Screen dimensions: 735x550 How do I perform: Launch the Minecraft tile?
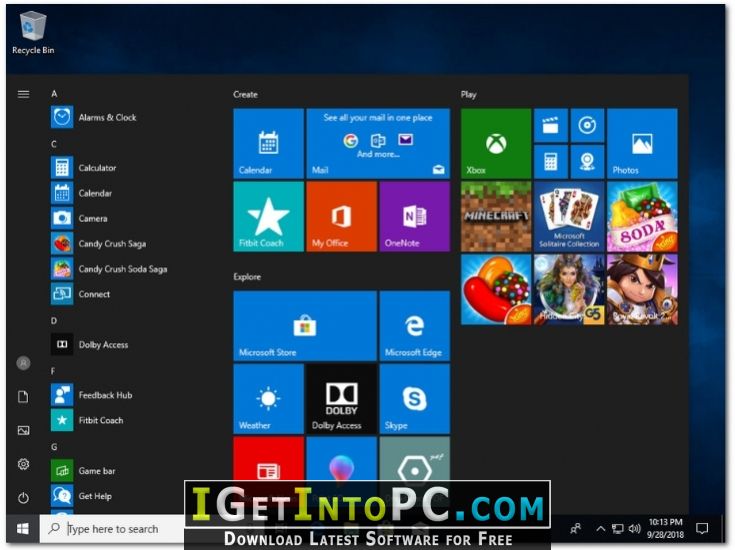[496, 217]
